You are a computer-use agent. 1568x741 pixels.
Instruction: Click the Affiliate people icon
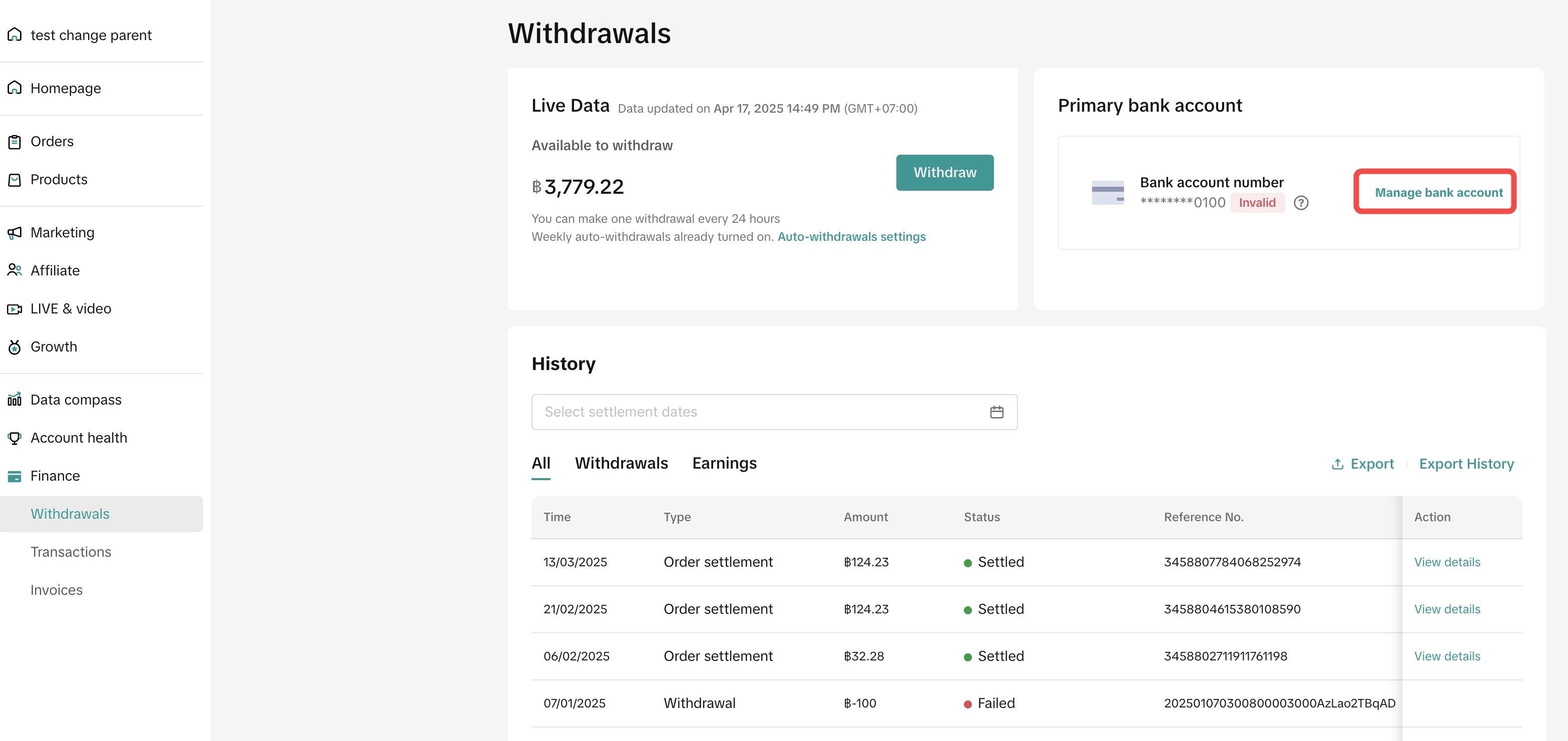coord(15,270)
